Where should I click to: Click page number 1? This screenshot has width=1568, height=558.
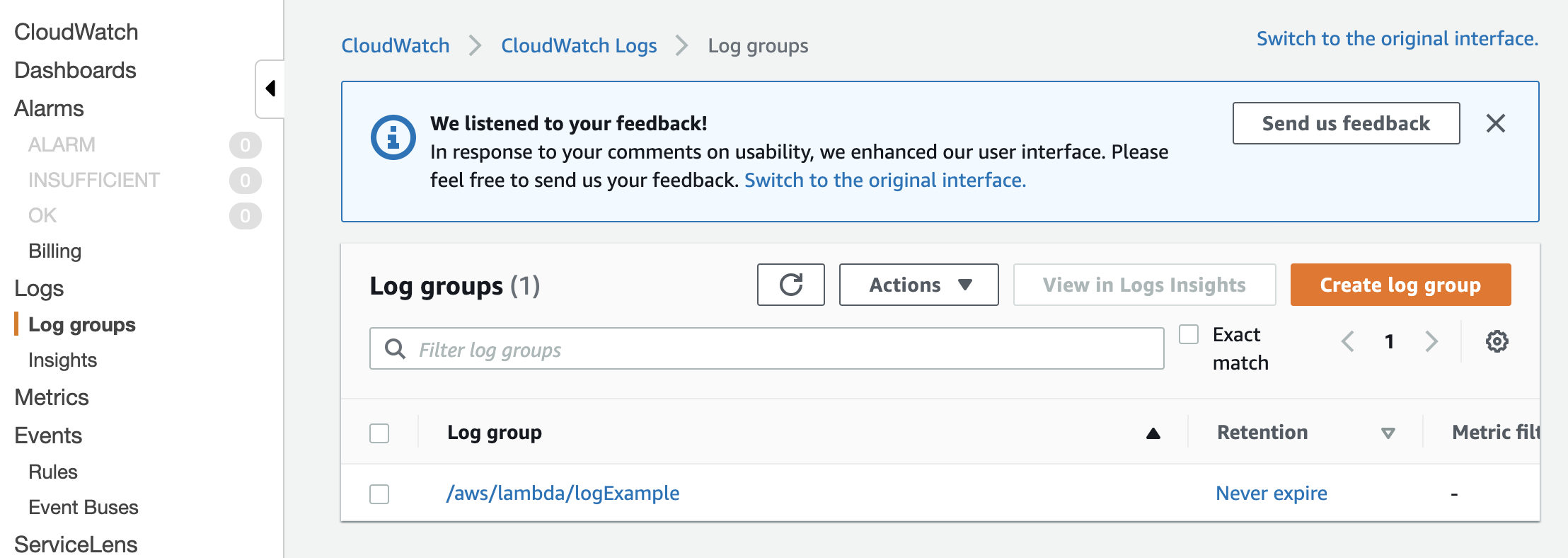coord(1390,341)
